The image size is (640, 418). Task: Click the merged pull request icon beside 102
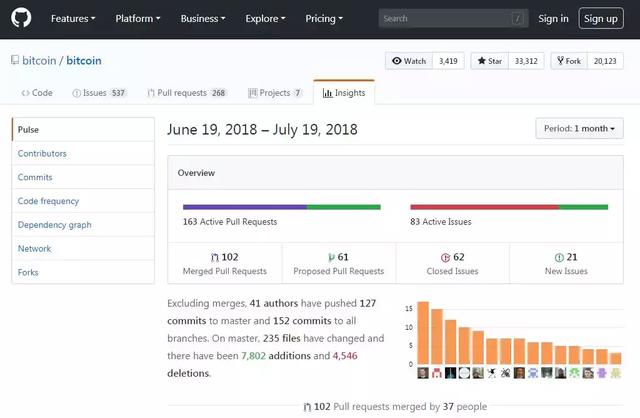[215, 257]
